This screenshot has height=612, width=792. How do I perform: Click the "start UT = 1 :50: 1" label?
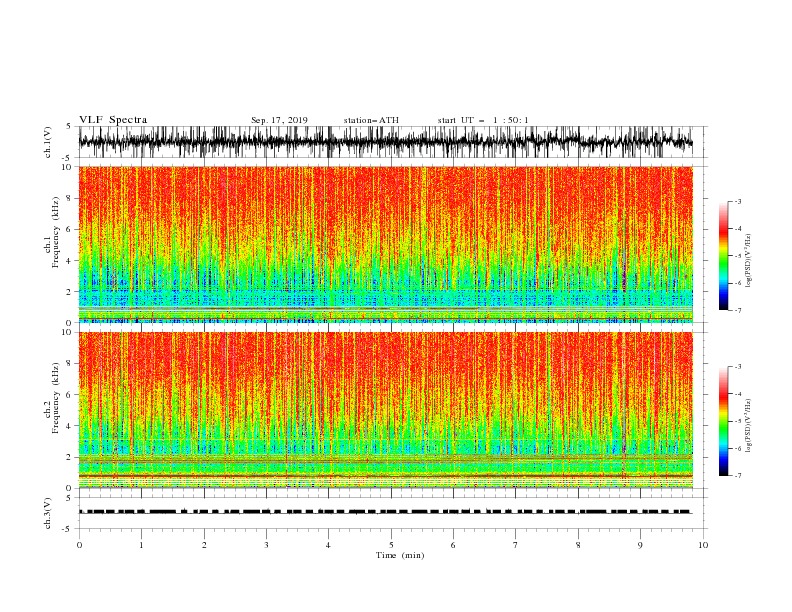point(483,120)
